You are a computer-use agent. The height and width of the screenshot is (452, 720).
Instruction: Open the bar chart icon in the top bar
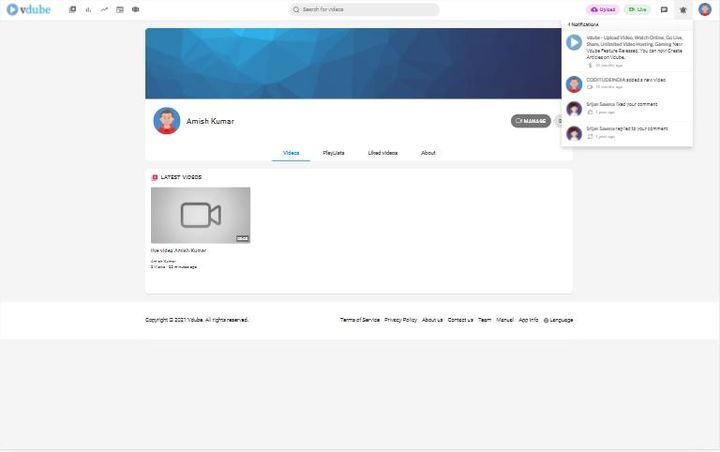click(x=88, y=9)
